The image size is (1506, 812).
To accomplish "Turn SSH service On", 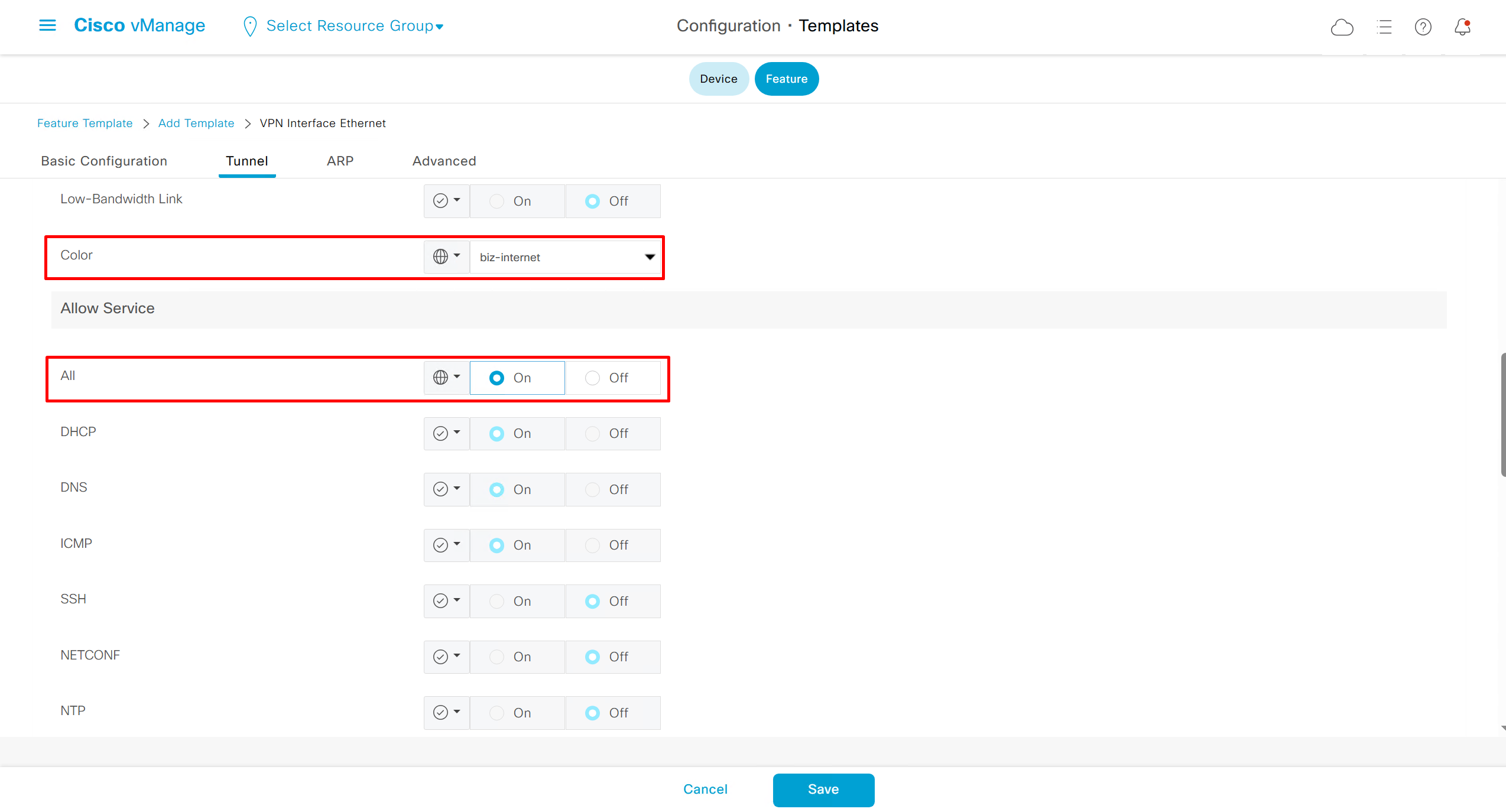I will tap(497, 601).
